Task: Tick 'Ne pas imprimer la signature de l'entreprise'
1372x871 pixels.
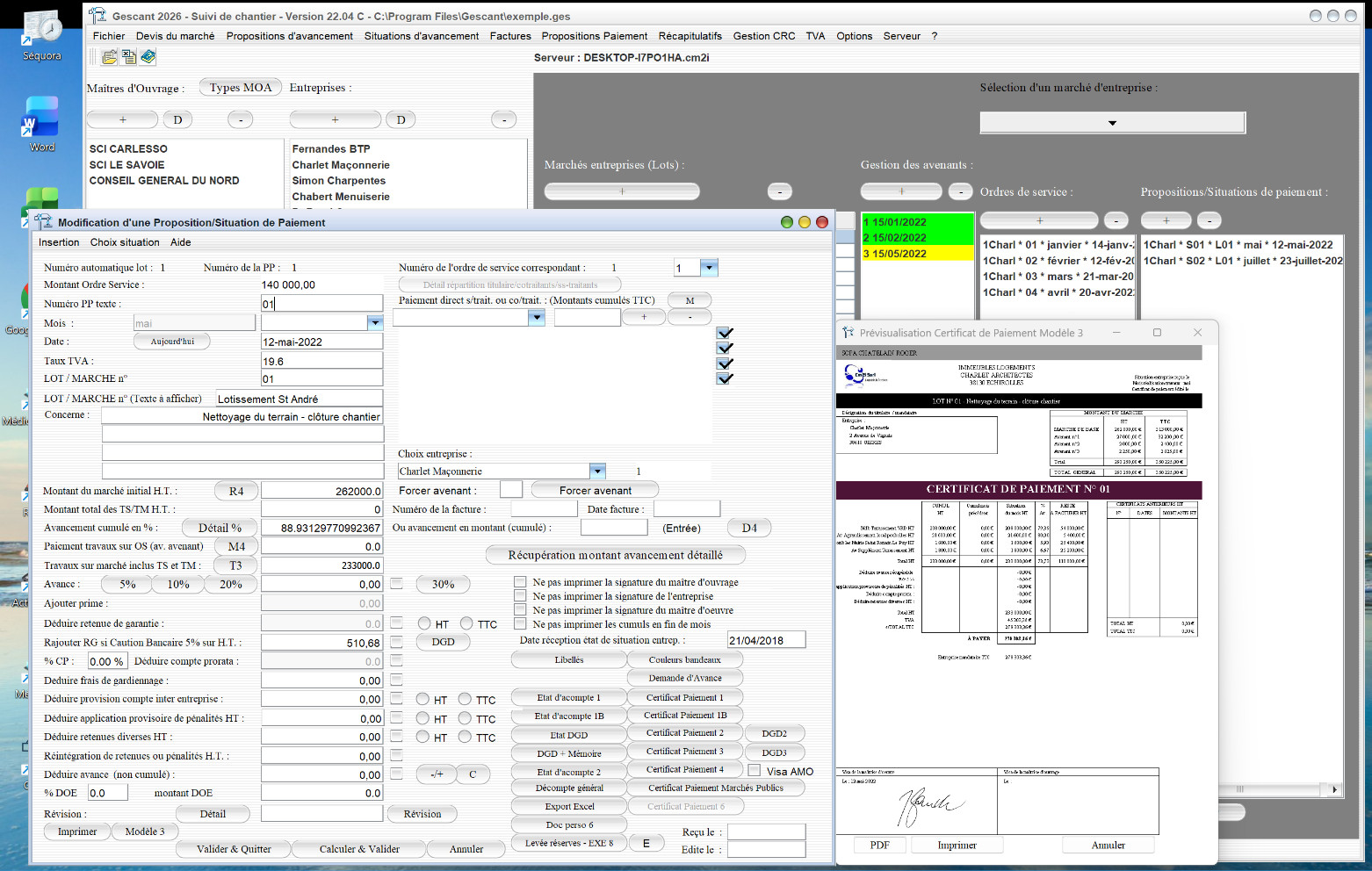Action: (x=521, y=595)
